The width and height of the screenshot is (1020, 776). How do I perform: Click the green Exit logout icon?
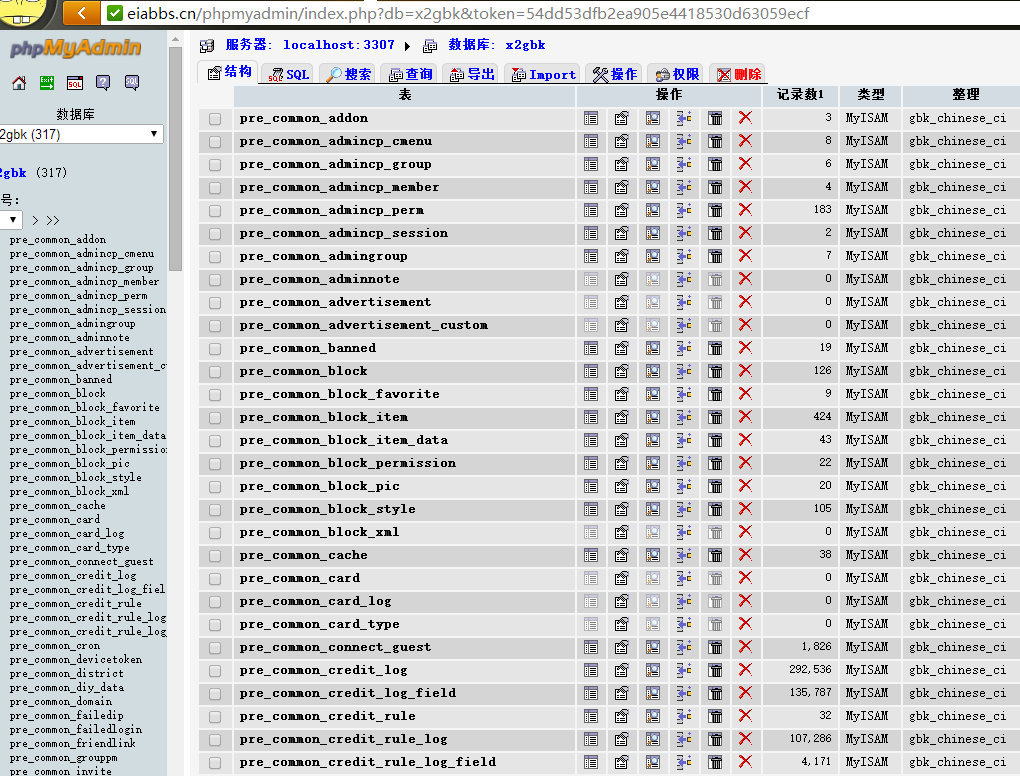[x=47, y=83]
